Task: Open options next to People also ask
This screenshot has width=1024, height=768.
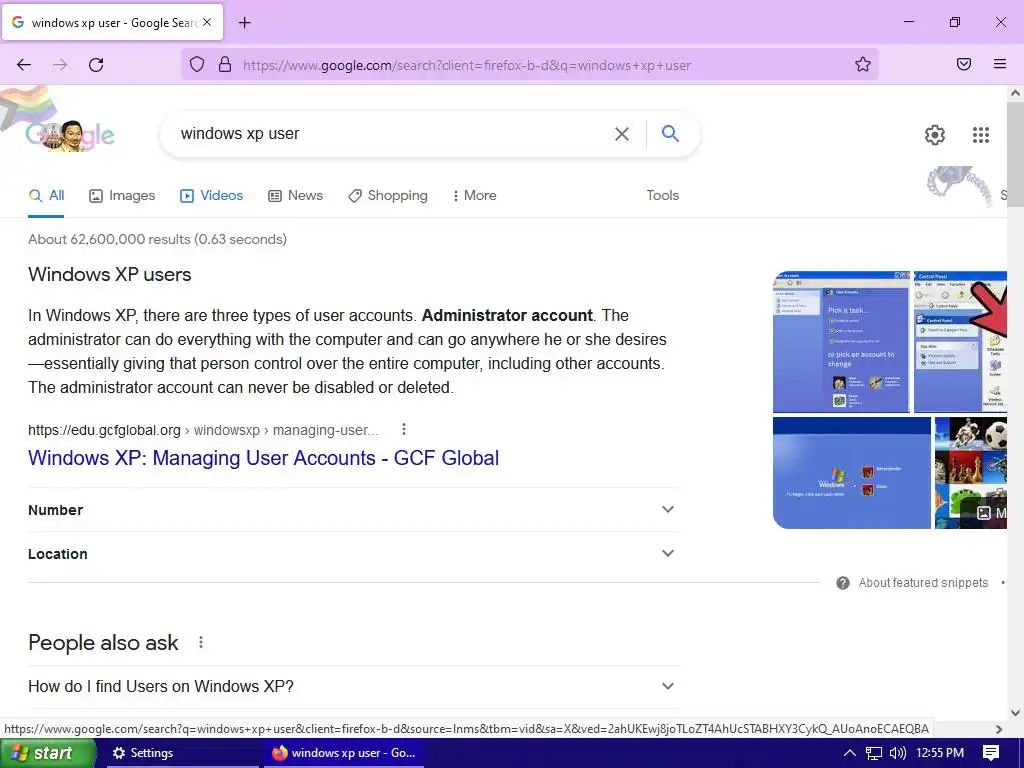Action: click(200, 643)
